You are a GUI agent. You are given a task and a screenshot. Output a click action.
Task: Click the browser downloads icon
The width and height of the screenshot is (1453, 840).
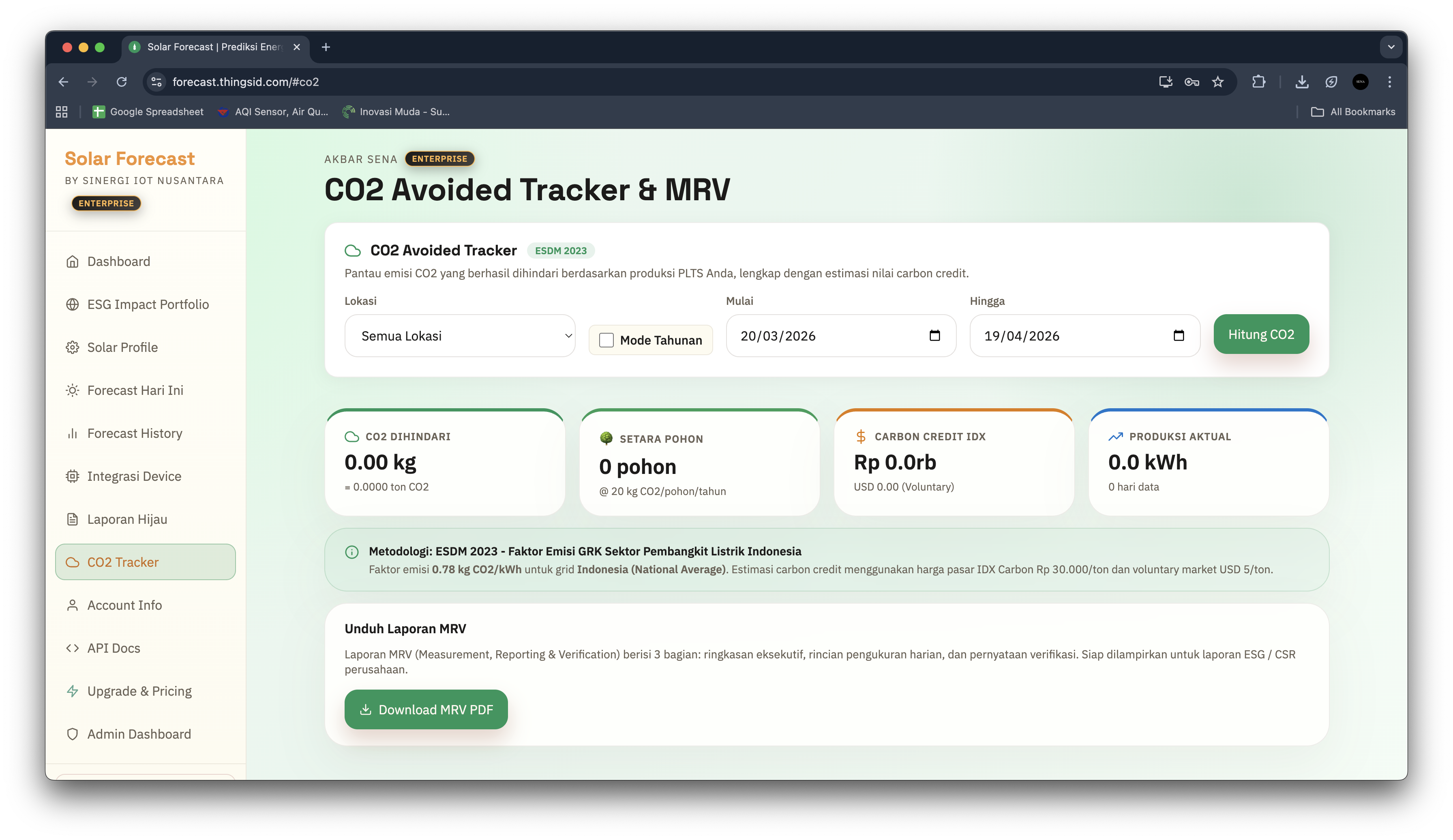pos(1301,82)
